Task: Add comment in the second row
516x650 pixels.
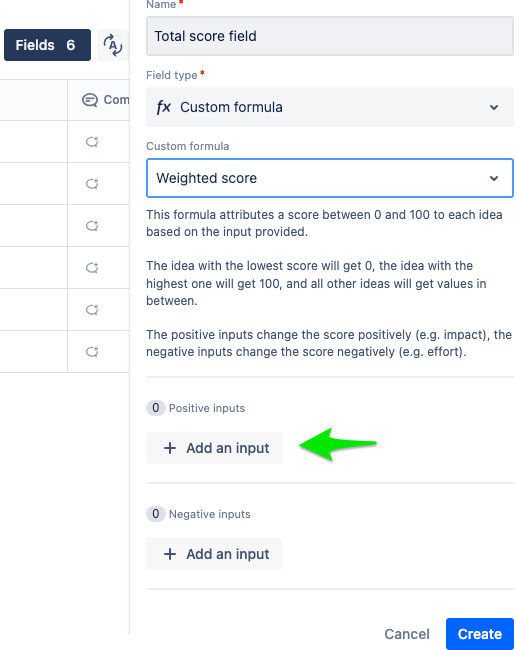Action: [92, 184]
